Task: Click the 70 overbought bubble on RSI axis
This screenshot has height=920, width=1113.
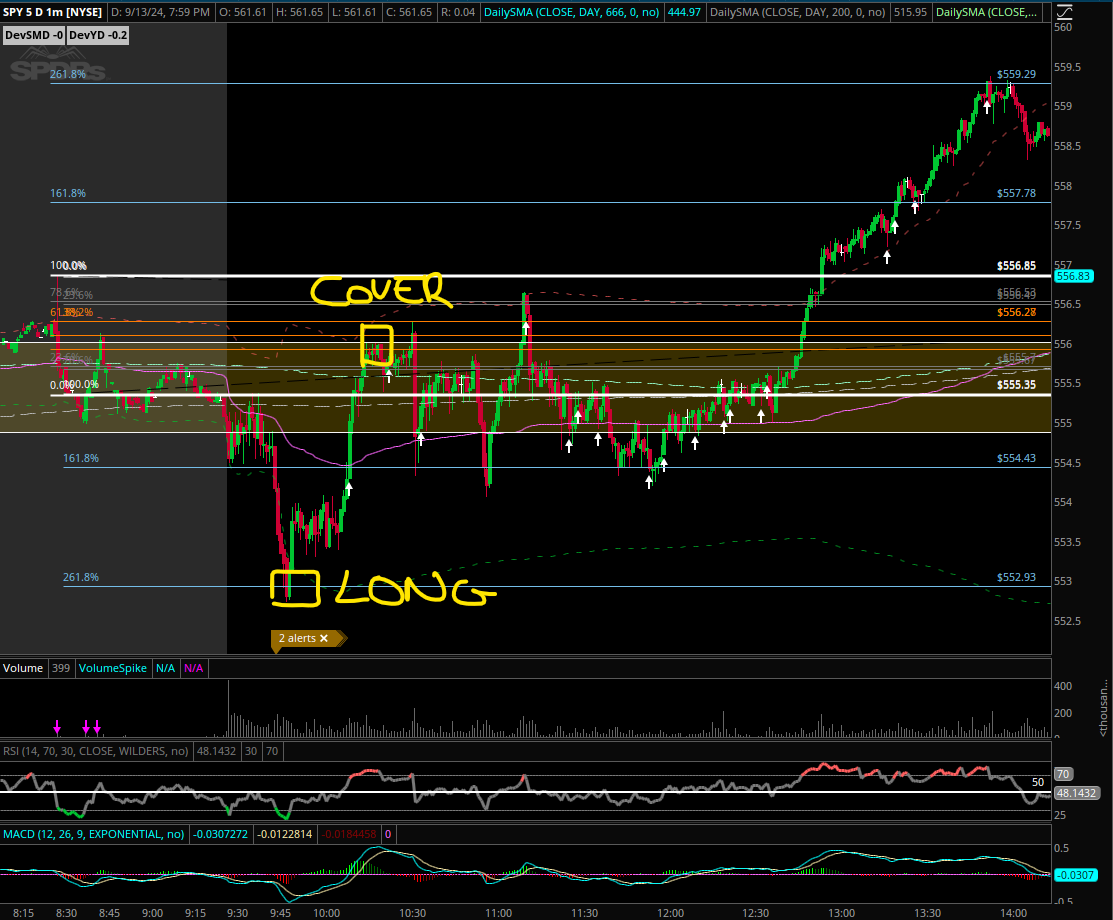Action: tap(1063, 774)
